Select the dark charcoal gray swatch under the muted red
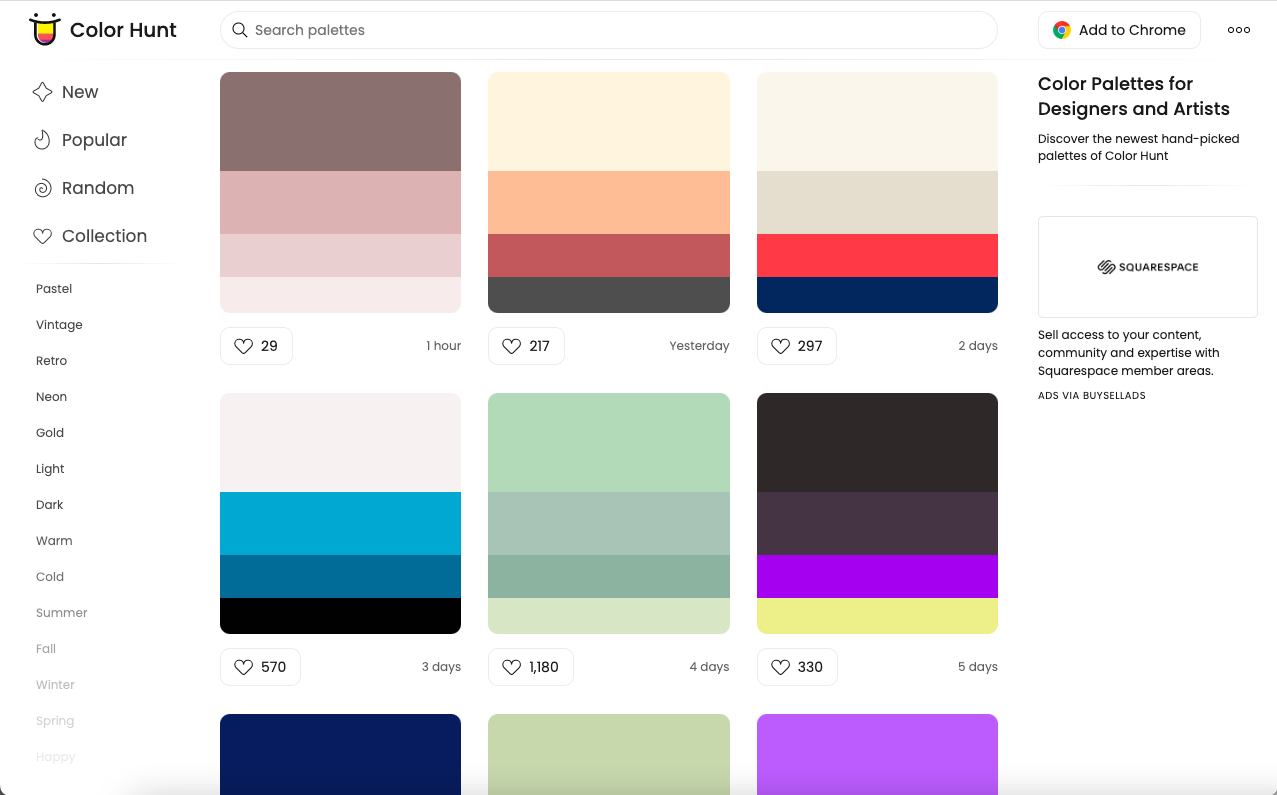 [609, 295]
